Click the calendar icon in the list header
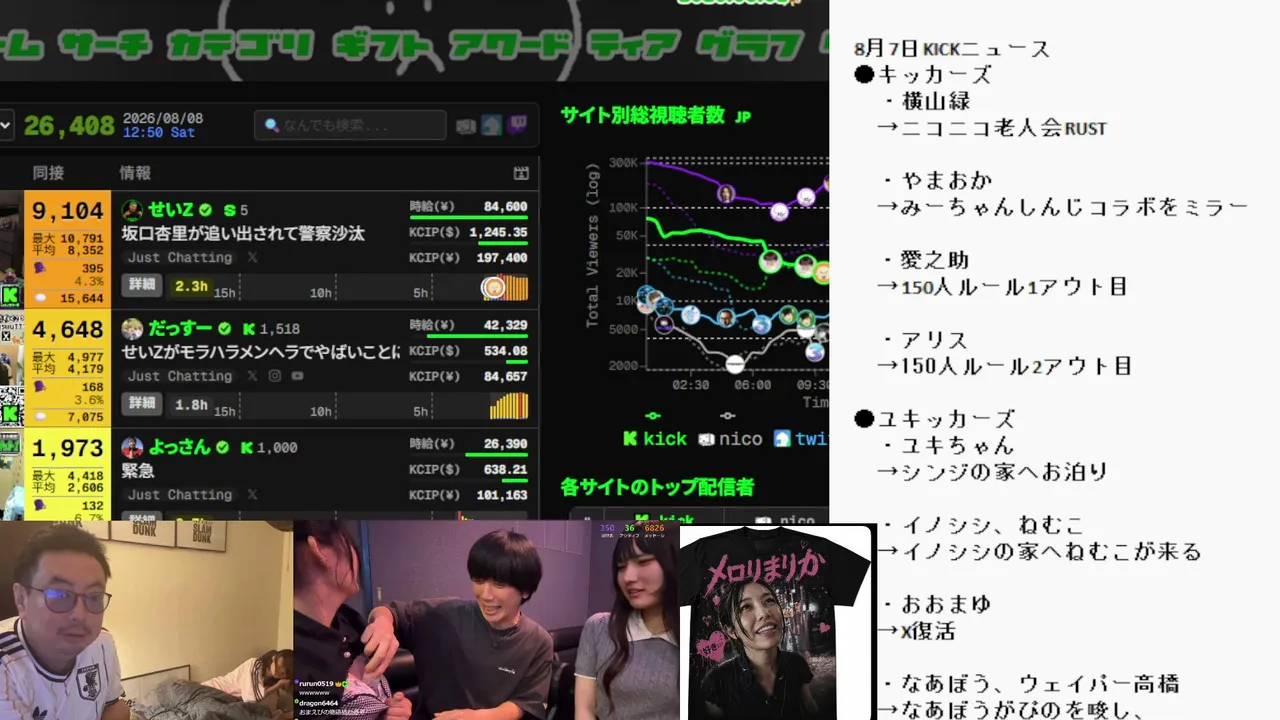The width and height of the screenshot is (1280, 720). pyautogui.click(x=521, y=173)
